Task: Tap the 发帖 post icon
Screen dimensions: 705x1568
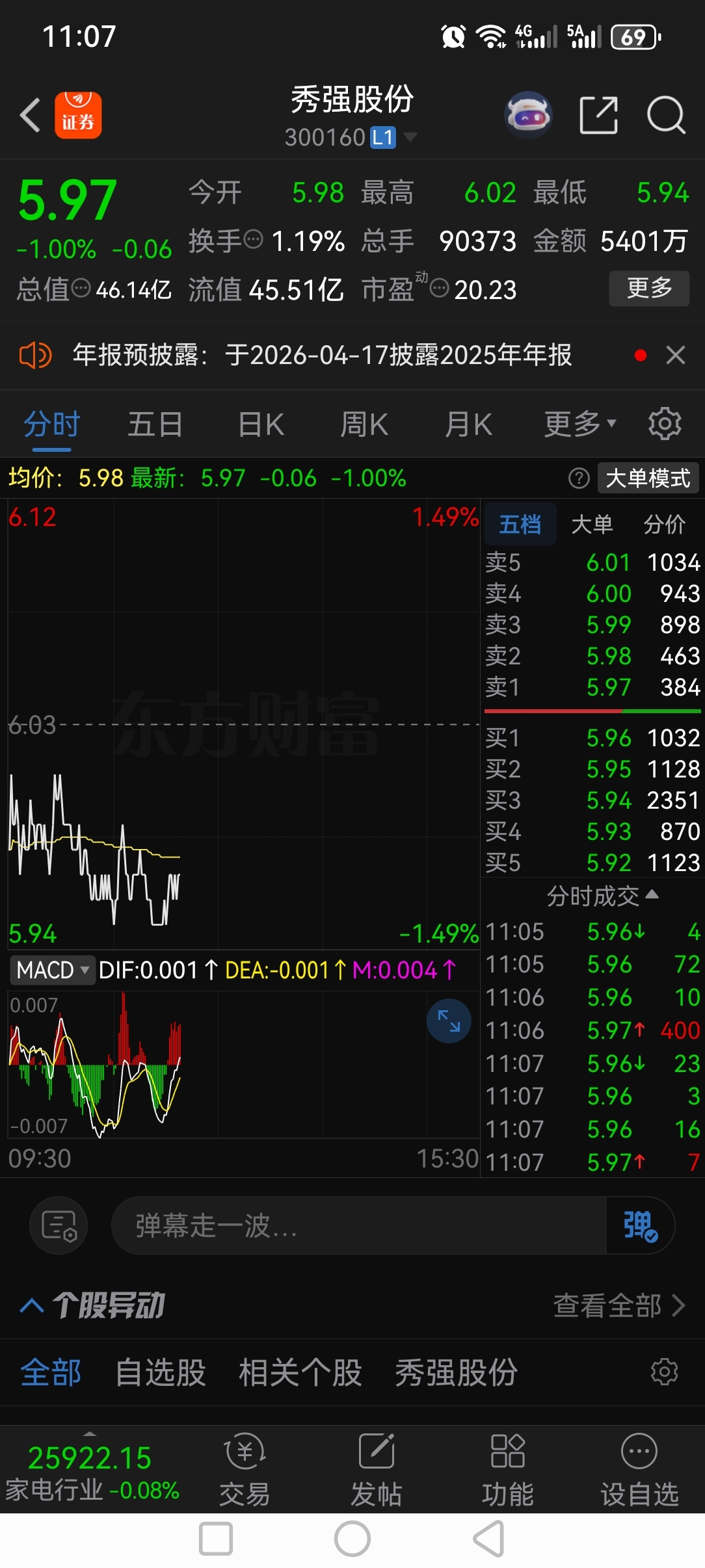Action: [377, 1470]
